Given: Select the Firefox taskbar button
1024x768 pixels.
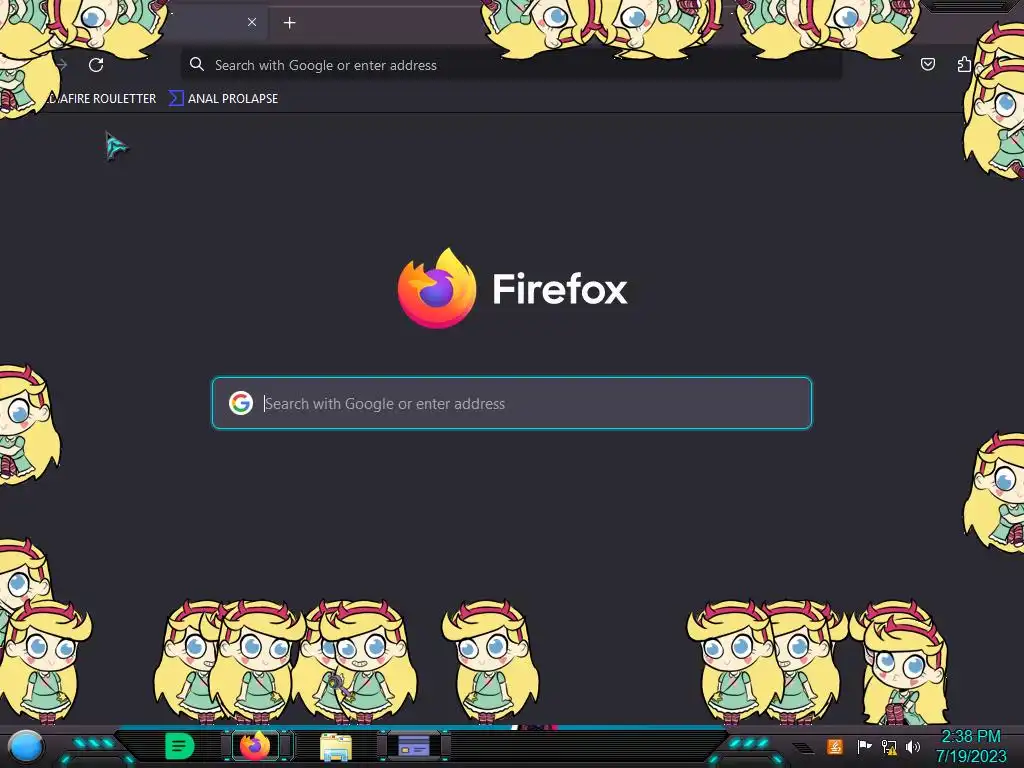Looking at the screenshot, I should pyautogui.click(x=255, y=746).
